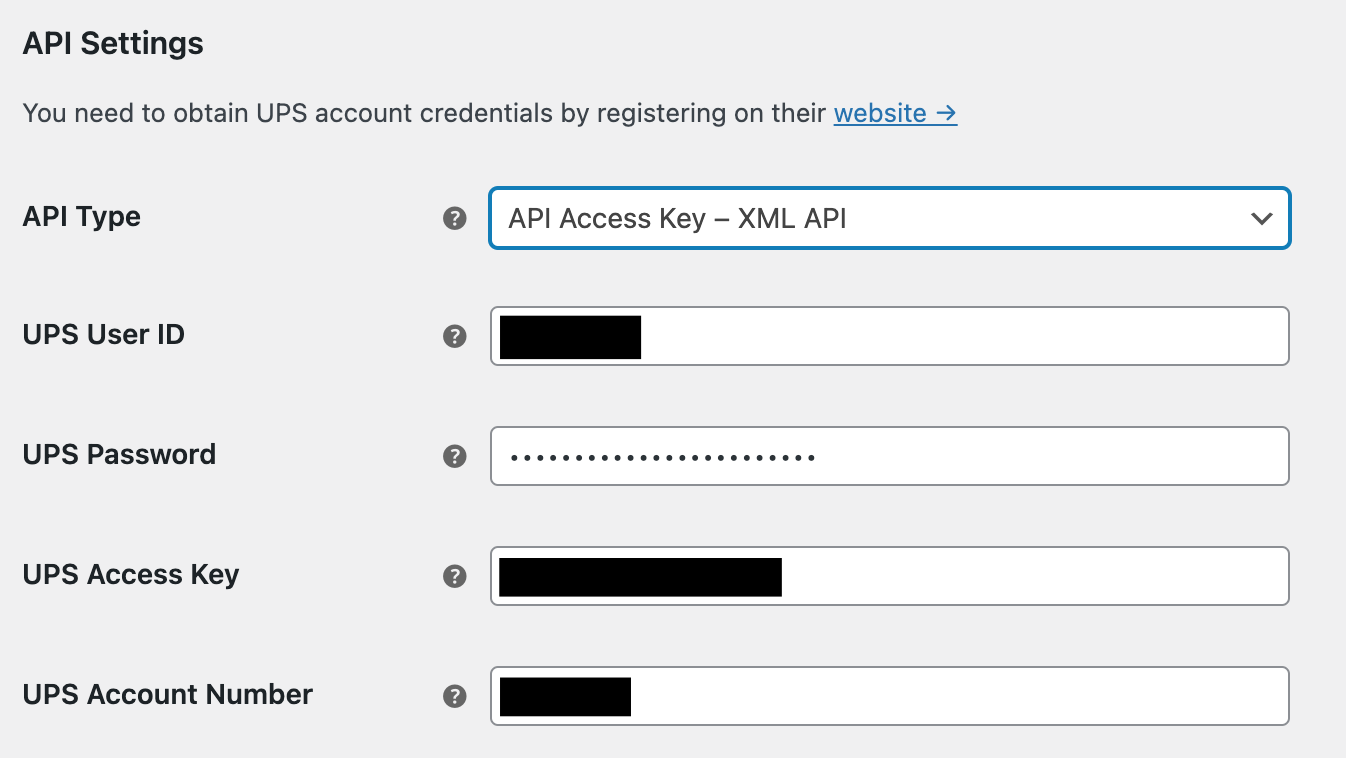Click the UPS Password label
Viewport: 1346px width, 758px height.
click(119, 455)
